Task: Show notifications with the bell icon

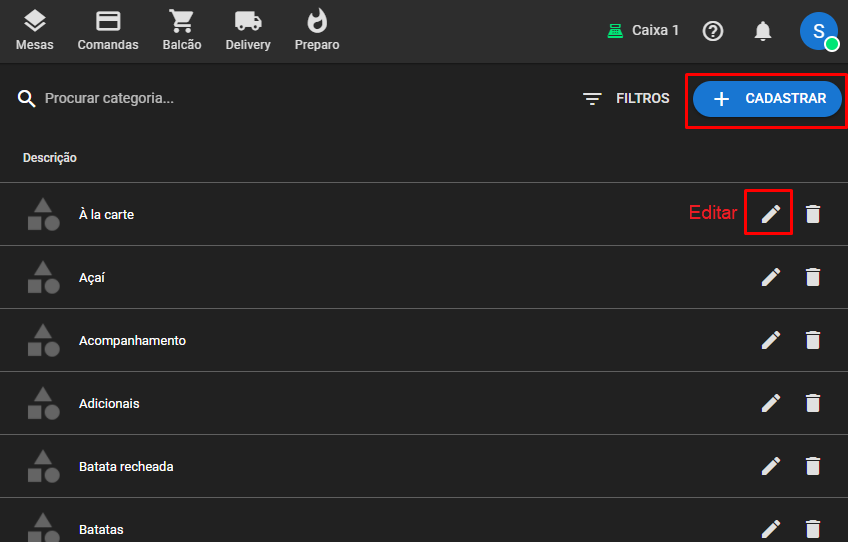Action: click(763, 31)
